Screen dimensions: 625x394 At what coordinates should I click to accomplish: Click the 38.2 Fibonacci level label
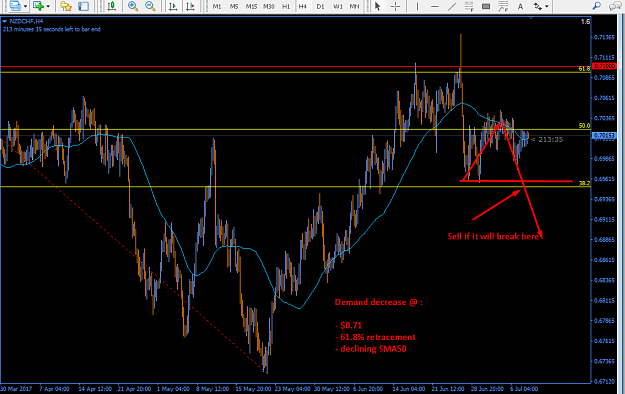point(584,183)
